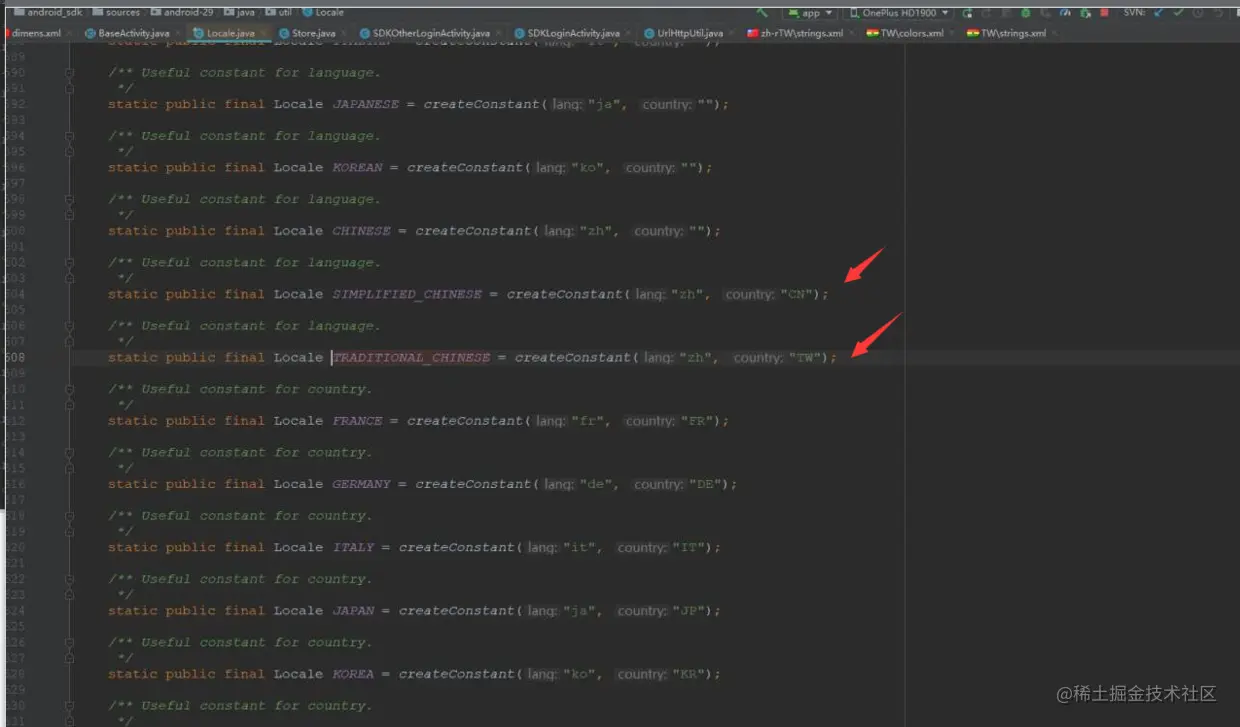This screenshot has height=727, width=1240.
Task: Click the SIMPLIFIED_CHINESE constant name
Action: coord(407,294)
